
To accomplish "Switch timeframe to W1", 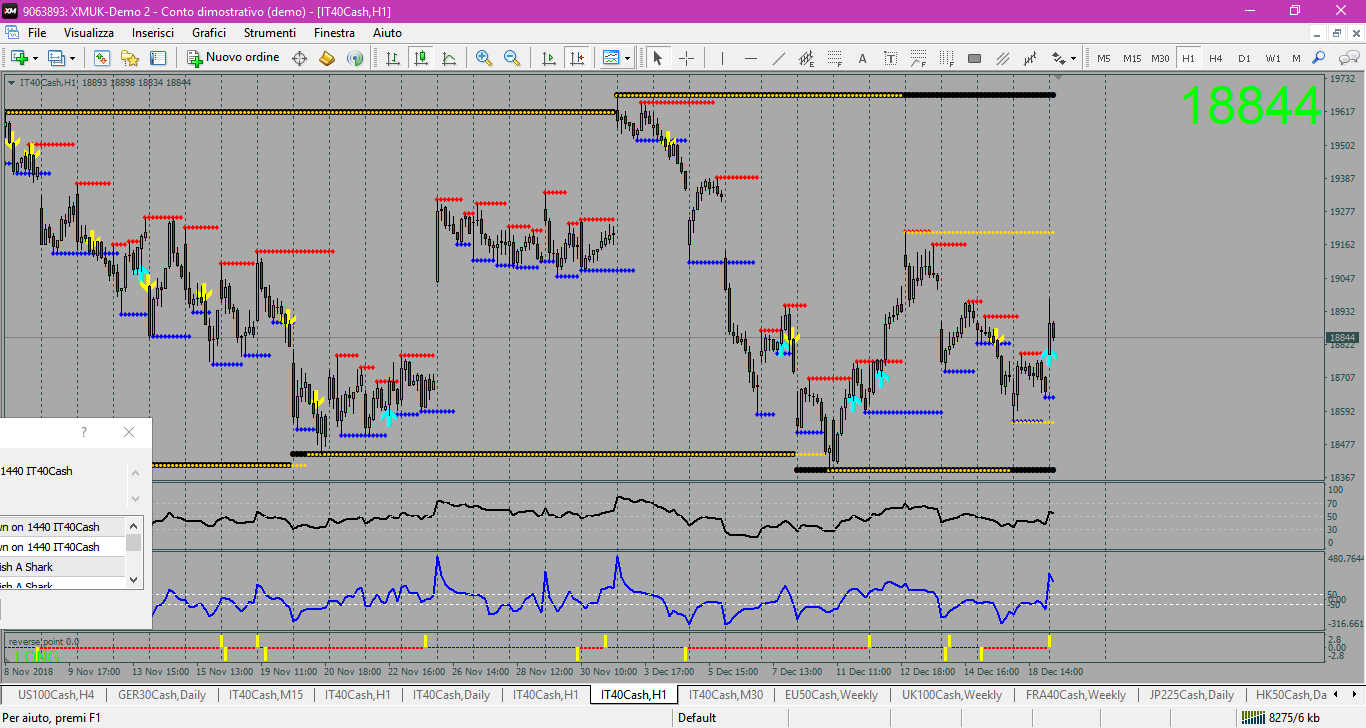I will pyautogui.click(x=1272, y=58).
